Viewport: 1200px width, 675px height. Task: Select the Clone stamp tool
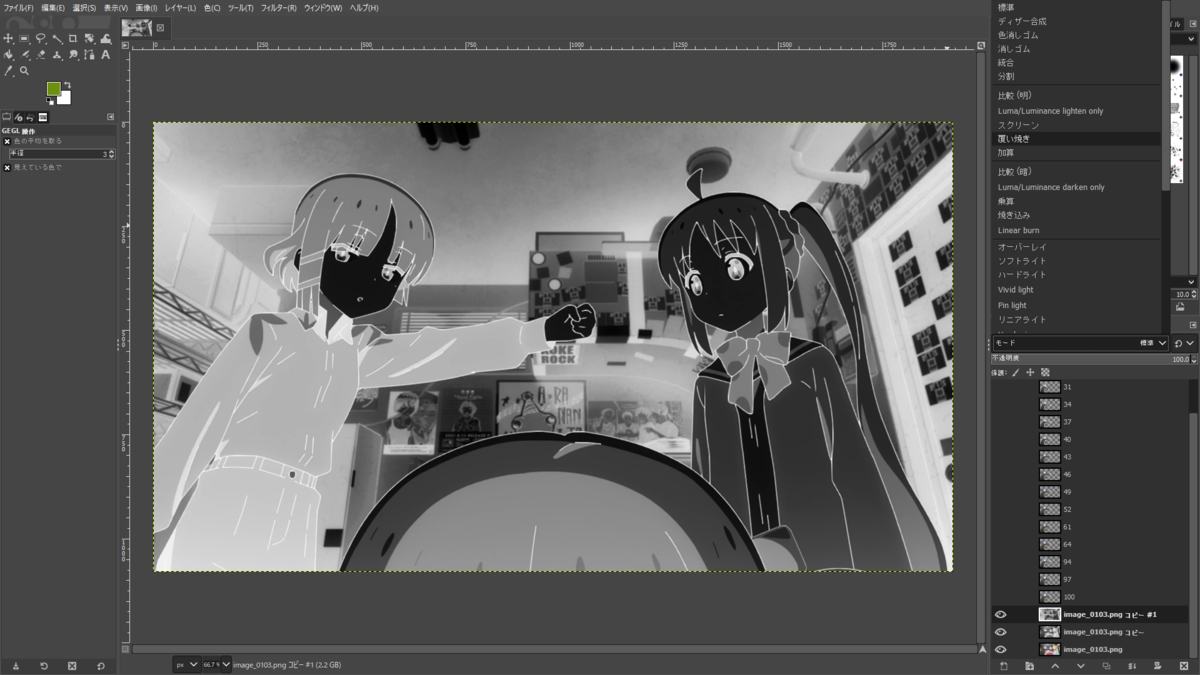pyautogui.click(x=58, y=55)
